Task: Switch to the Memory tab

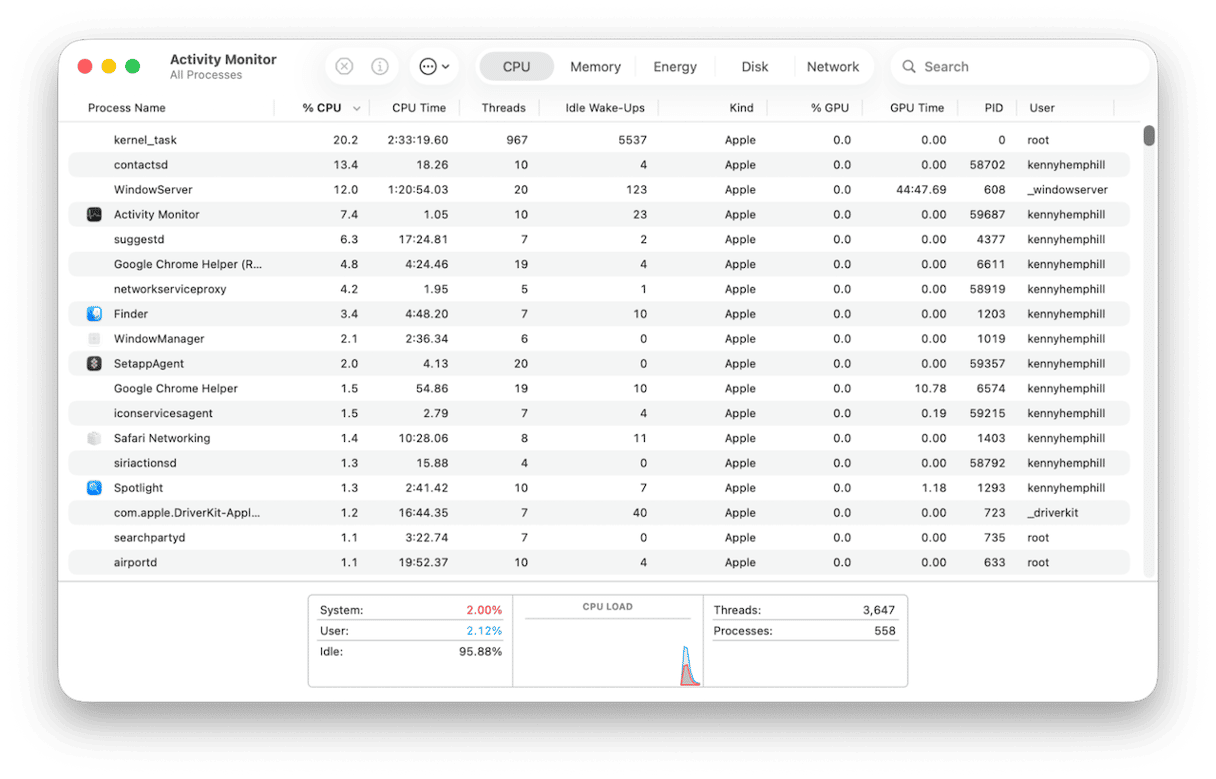Action: point(595,67)
